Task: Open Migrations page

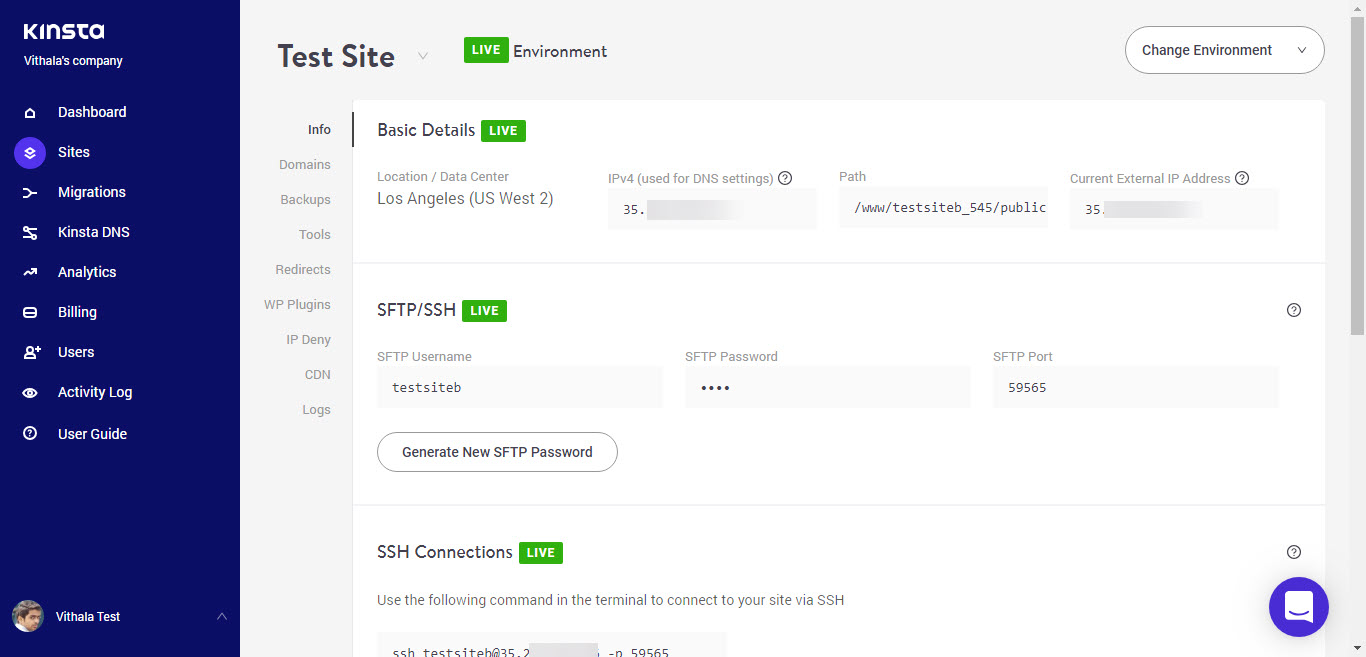Action: [92, 193]
